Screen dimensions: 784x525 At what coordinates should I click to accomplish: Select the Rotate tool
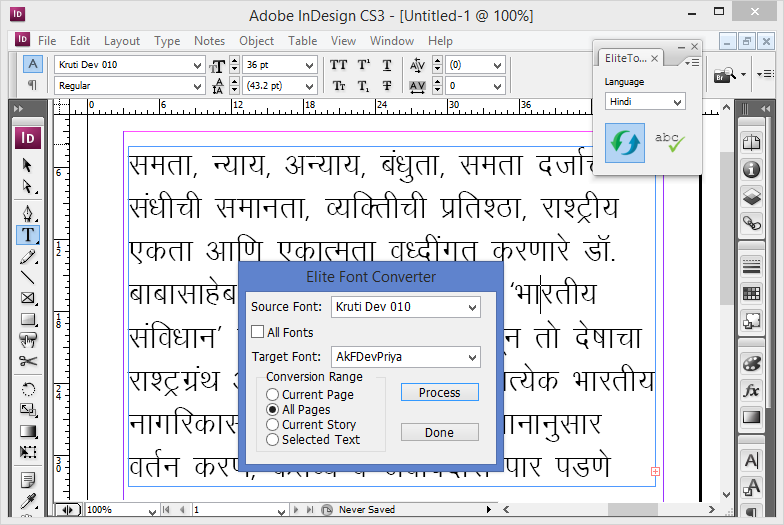pos(27,389)
